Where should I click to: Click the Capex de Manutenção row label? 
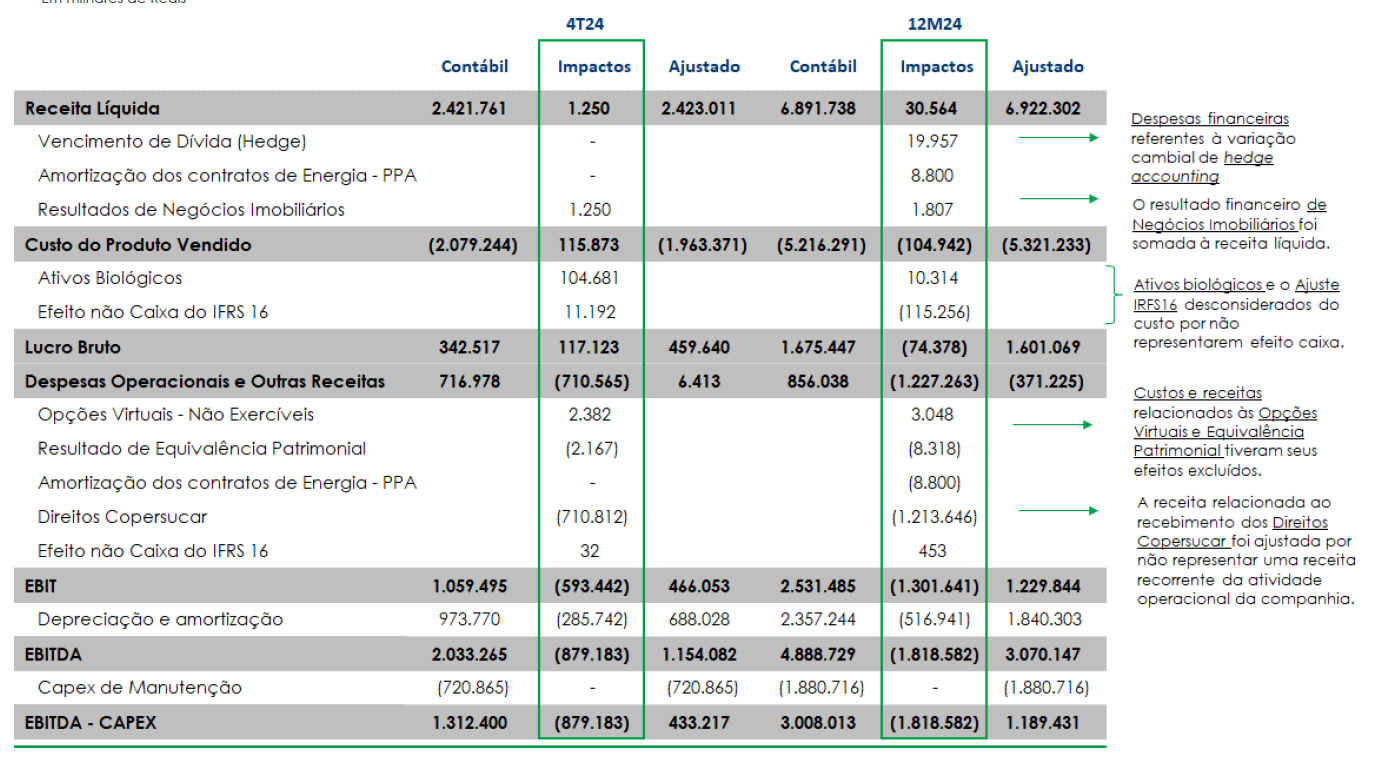tap(139, 688)
